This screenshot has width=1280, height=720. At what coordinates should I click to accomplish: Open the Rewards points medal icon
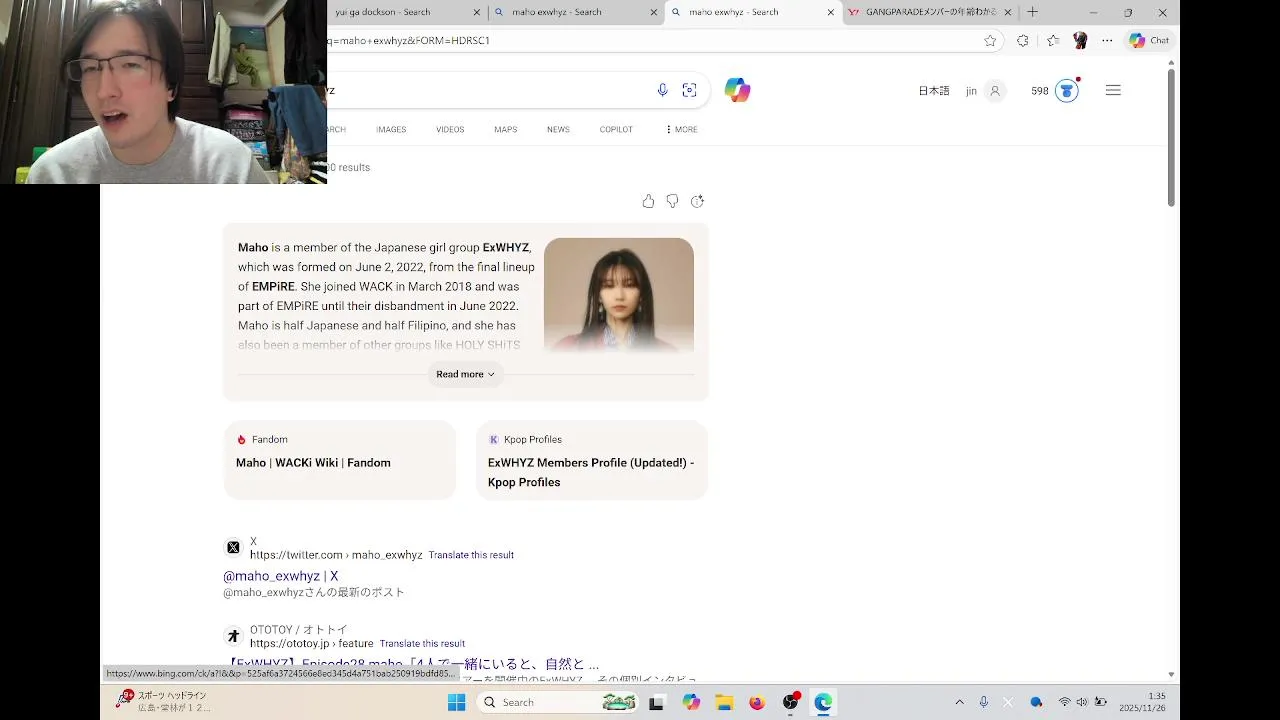(1067, 91)
